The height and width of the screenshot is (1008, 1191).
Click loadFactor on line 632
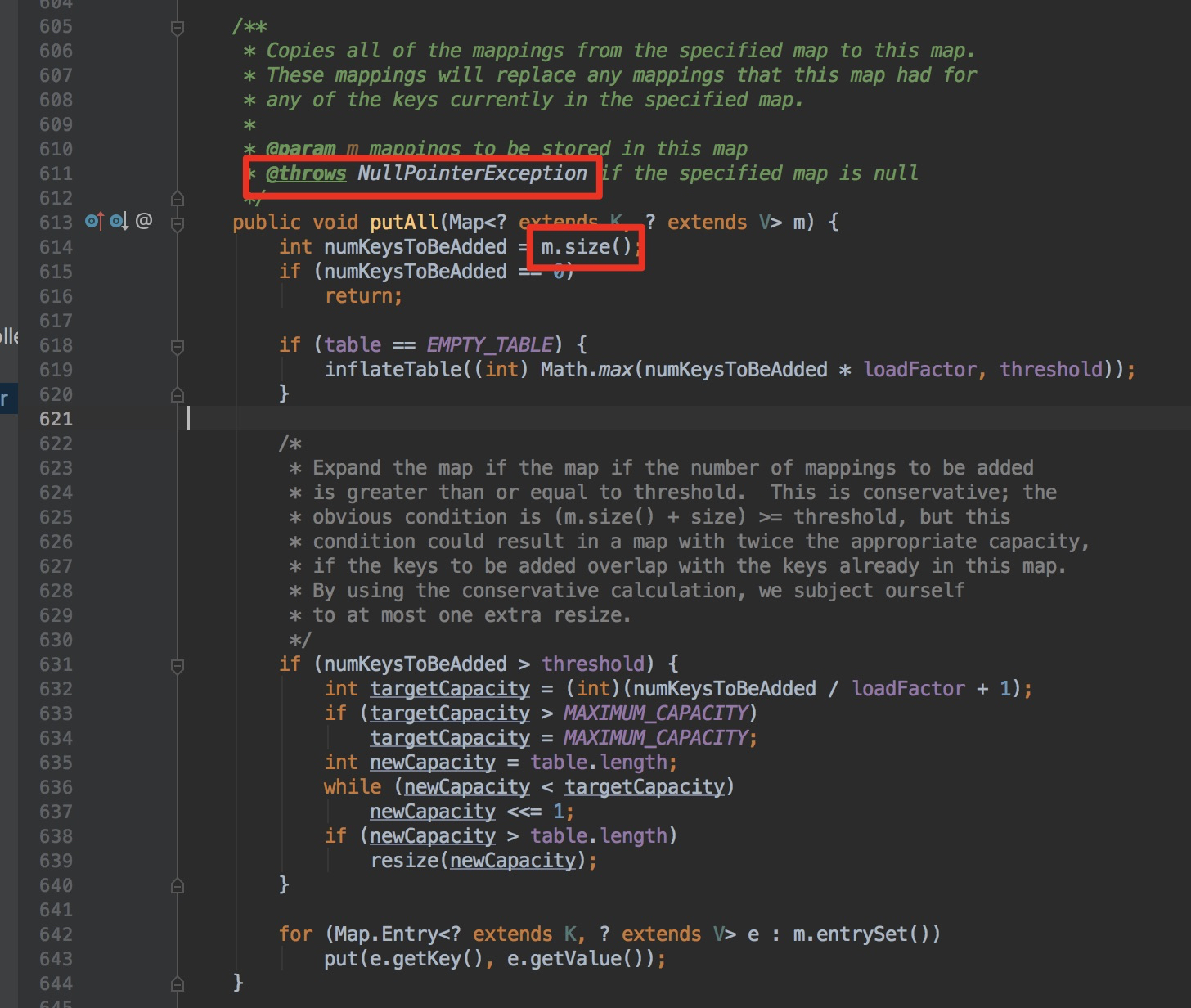908,689
